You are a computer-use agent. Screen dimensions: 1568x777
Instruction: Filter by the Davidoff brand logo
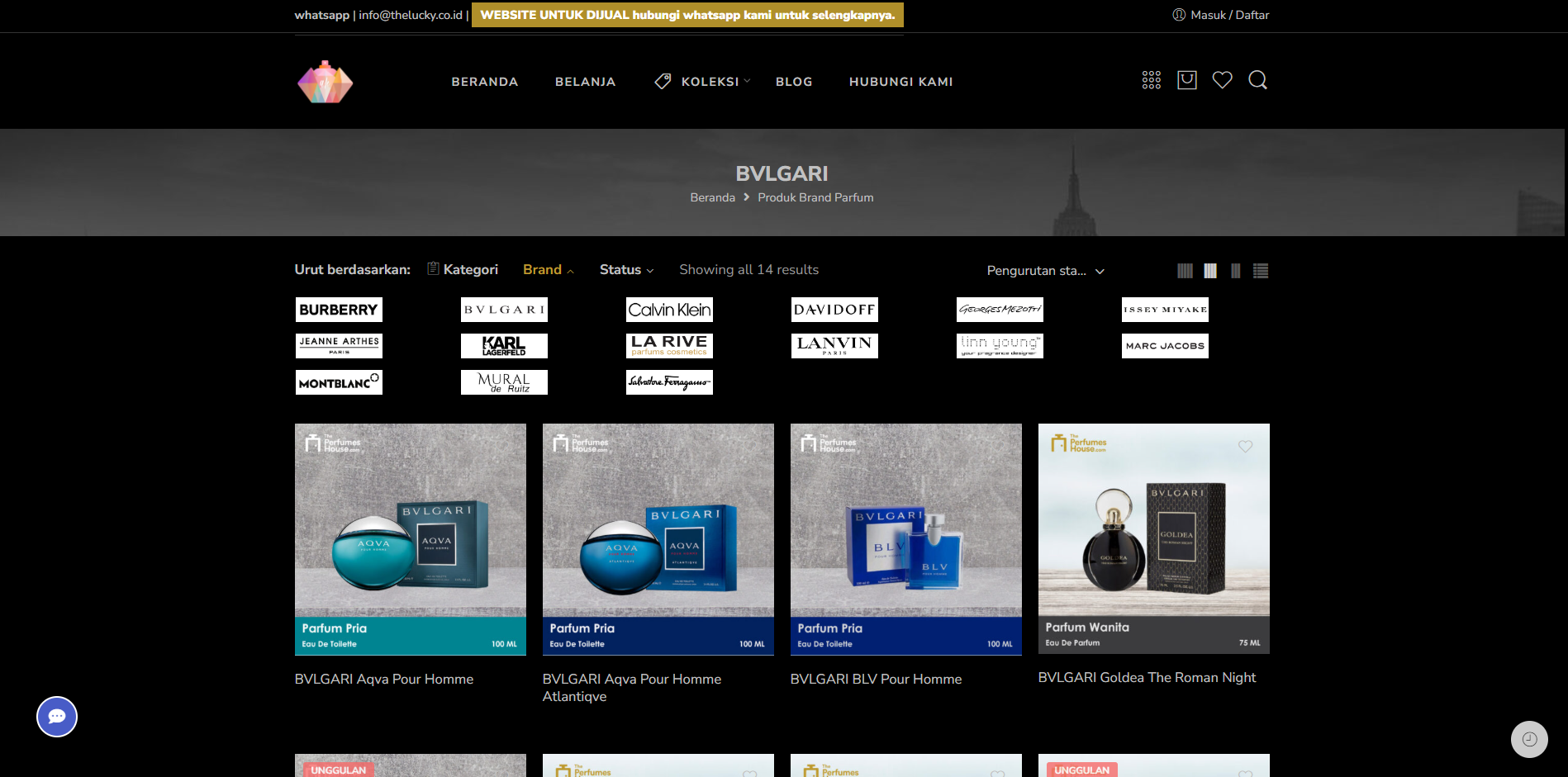coord(834,310)
